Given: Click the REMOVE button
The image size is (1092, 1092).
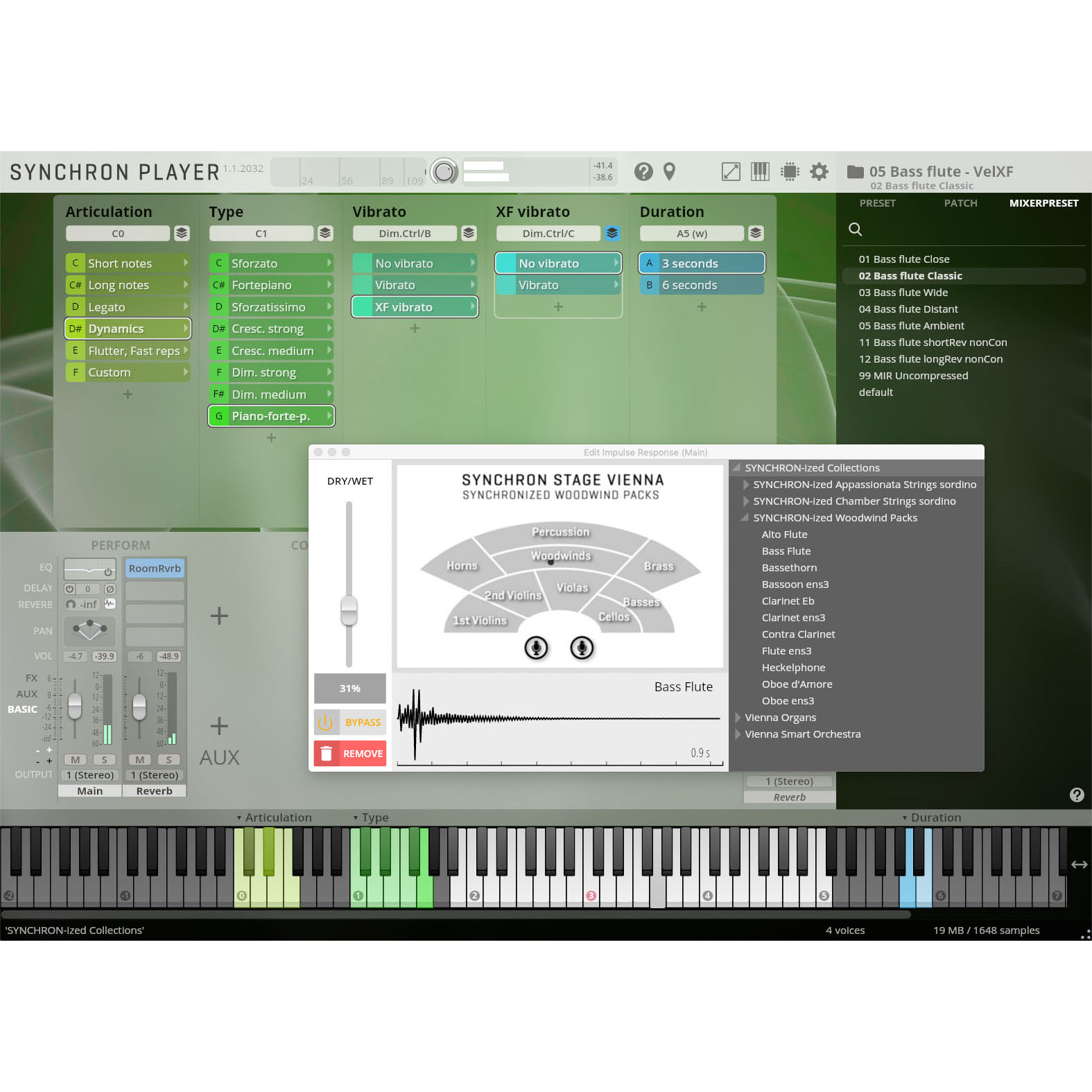Looking at the screenshot, I should [350, 754].
